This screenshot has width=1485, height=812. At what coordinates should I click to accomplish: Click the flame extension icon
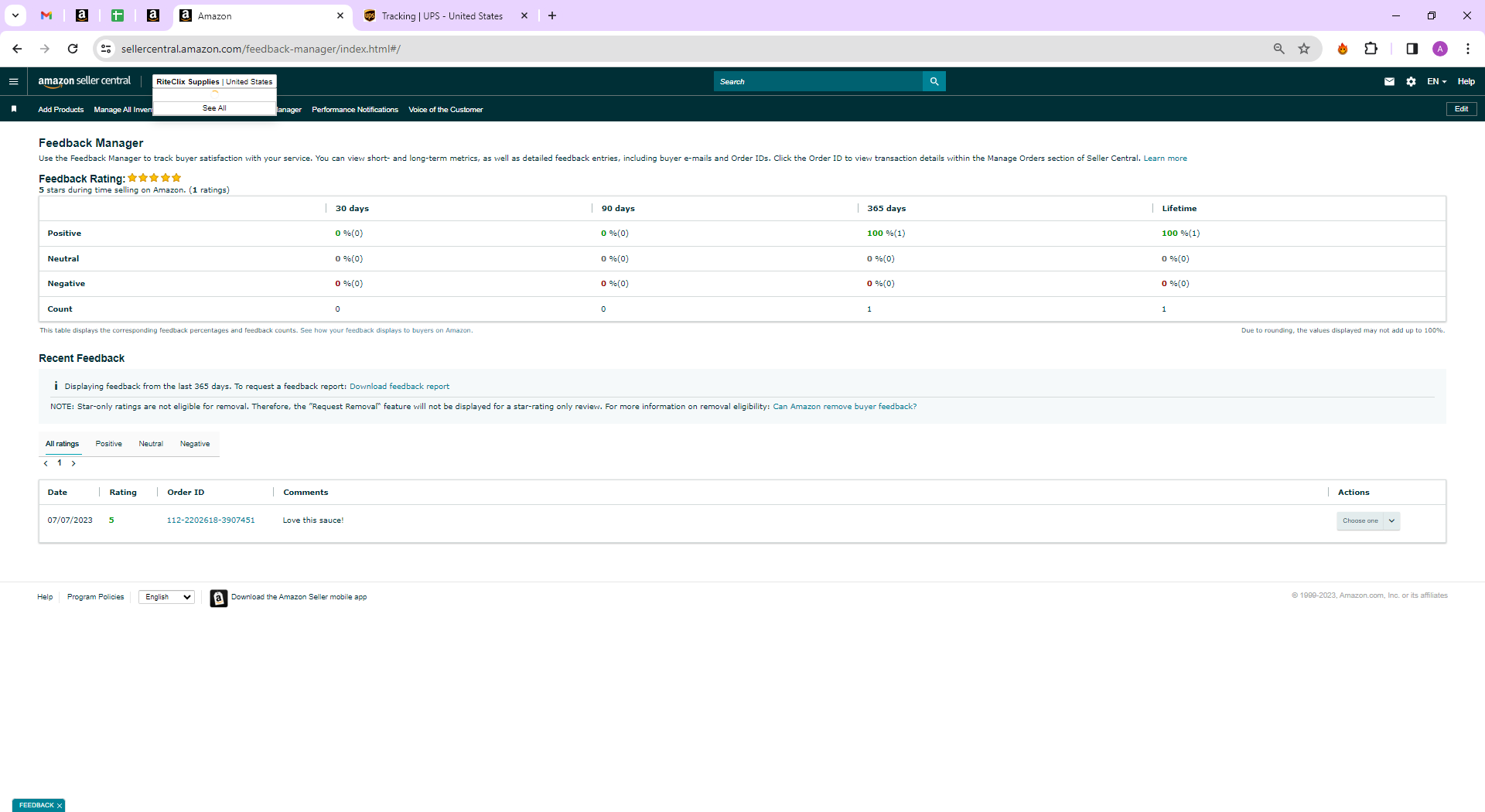[1343, 49]
